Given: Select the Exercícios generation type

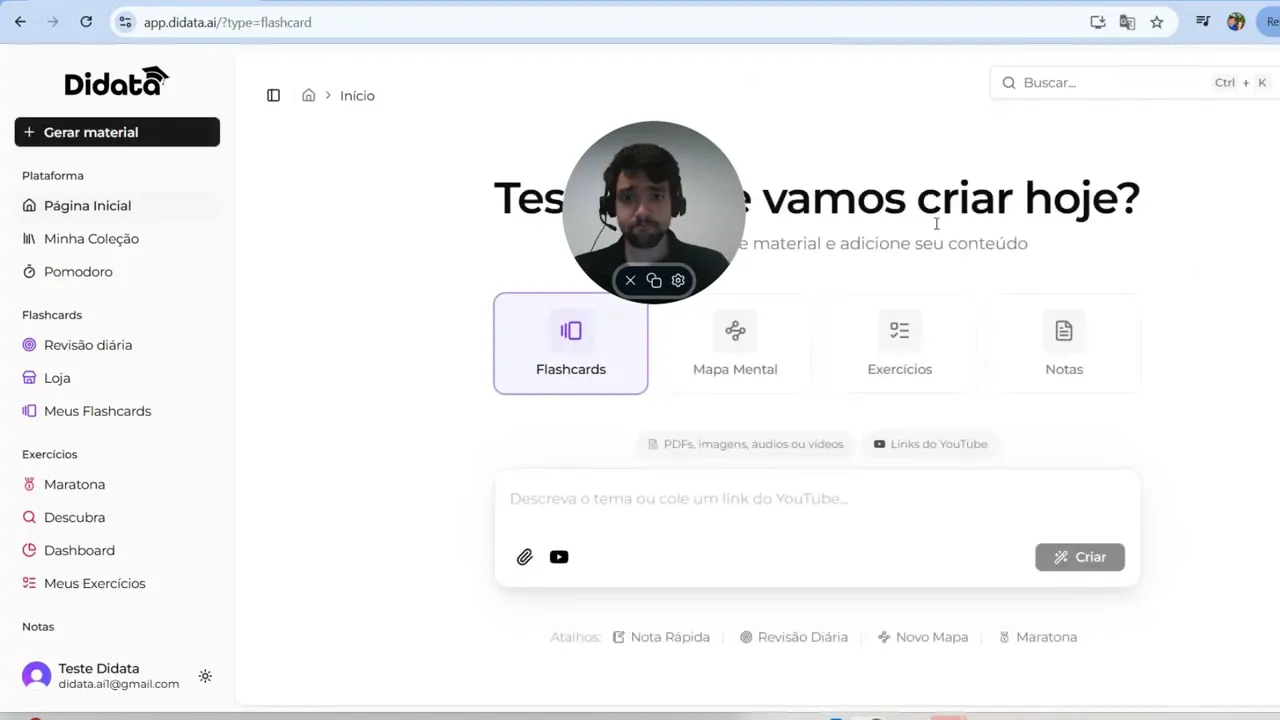Looking at the screenshot, I should (899, 343).
